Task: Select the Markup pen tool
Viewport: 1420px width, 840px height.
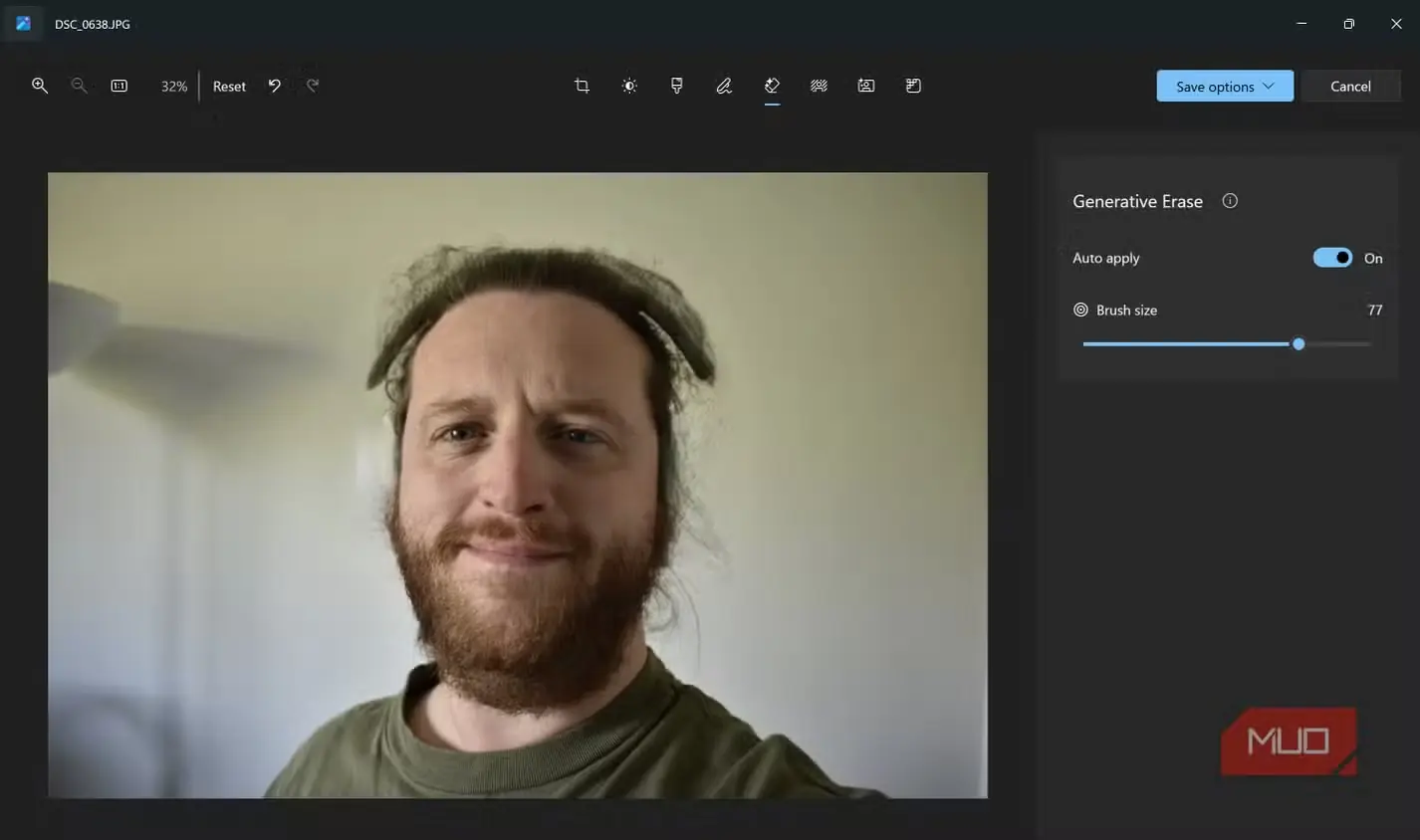Action: coord(724,86)
